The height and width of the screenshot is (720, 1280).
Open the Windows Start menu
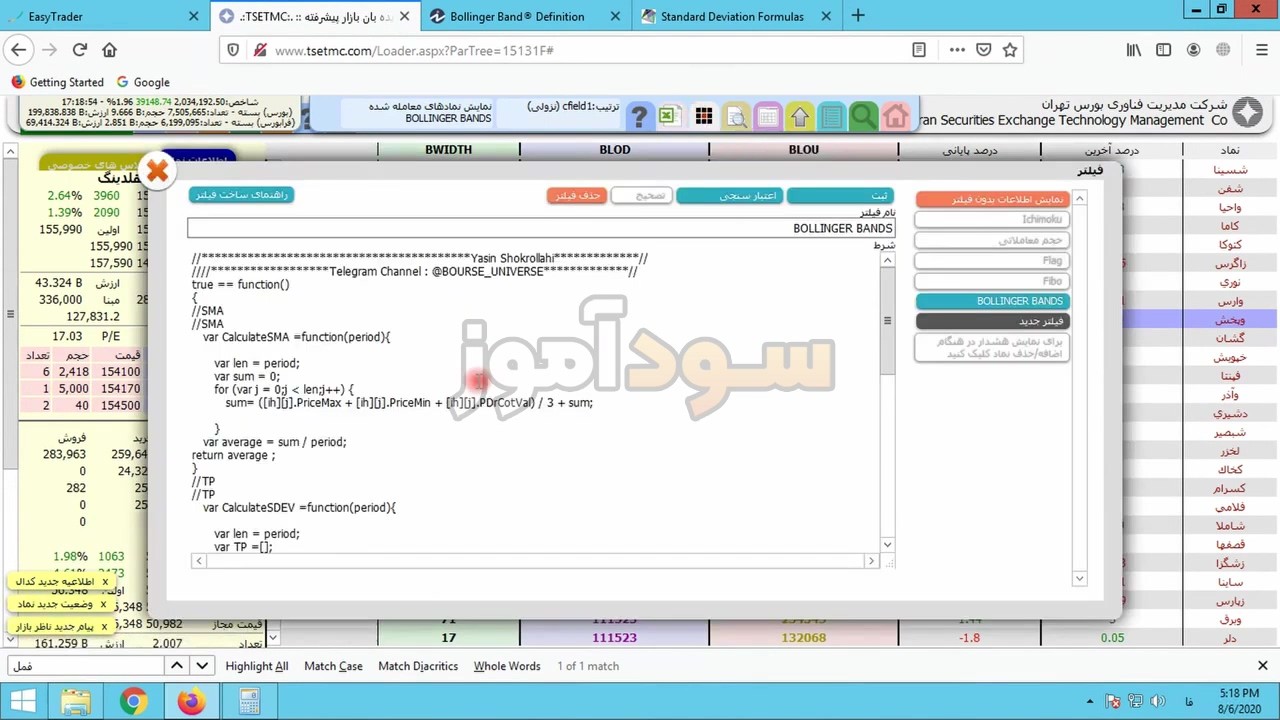pyautogui.click(x=22, y=702)
